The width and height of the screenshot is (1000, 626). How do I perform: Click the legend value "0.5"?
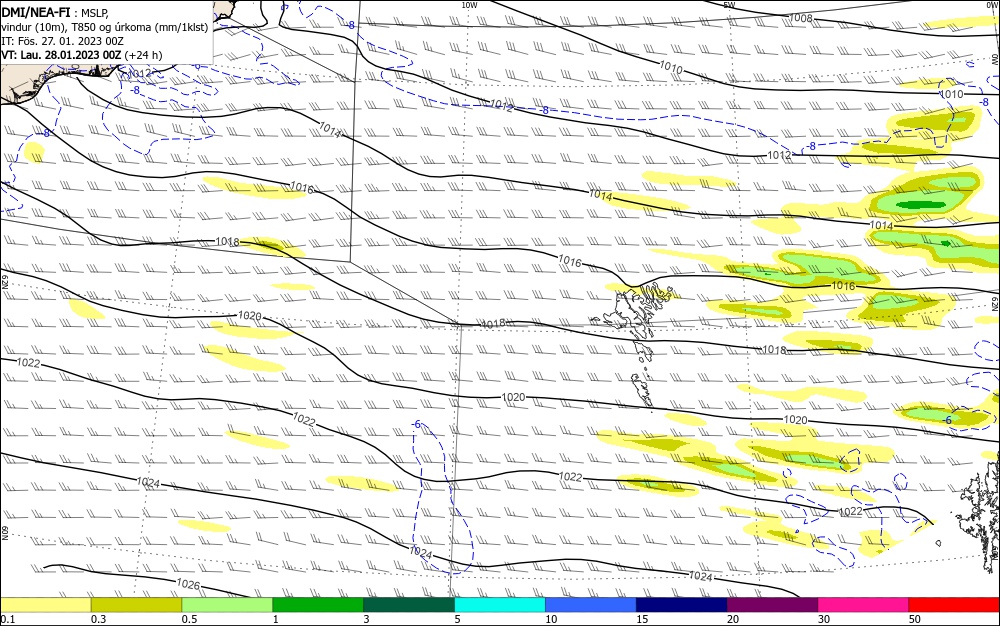pos(189,619)
